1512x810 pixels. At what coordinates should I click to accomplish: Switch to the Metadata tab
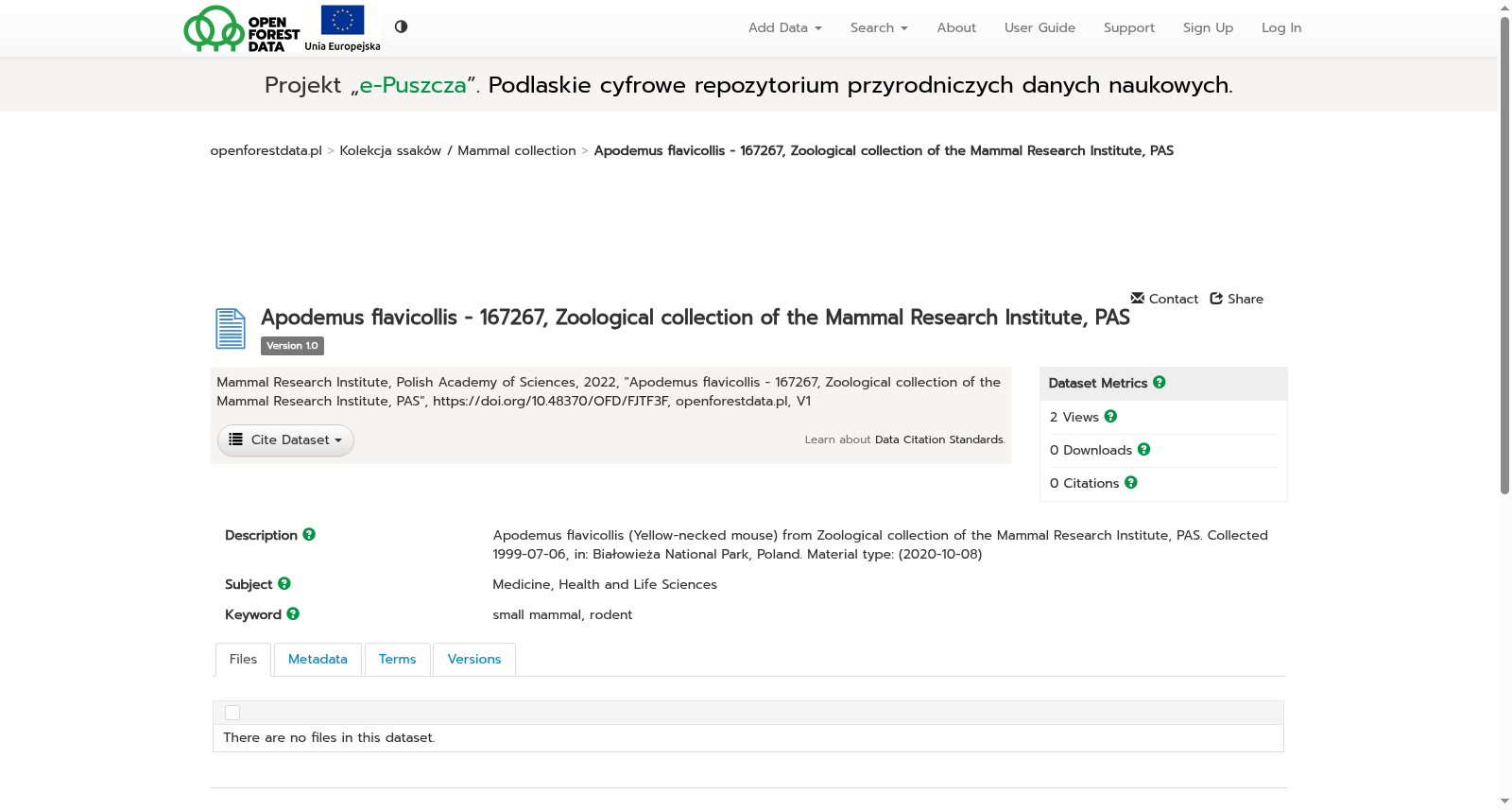pos(318,660)
